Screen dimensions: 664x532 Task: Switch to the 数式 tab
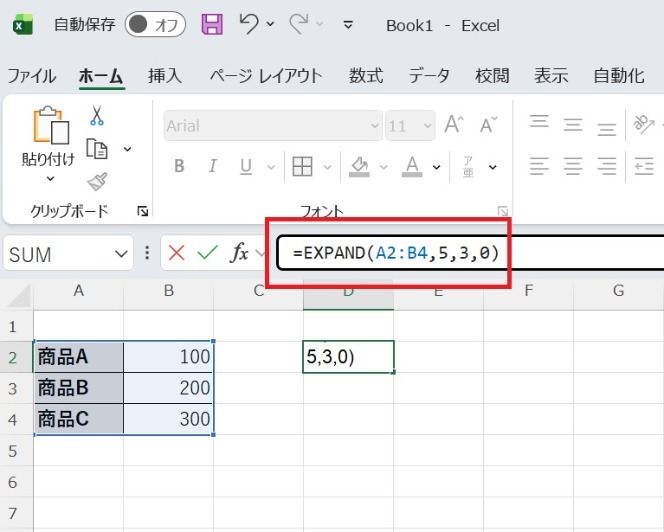click(x=366, y=76)
